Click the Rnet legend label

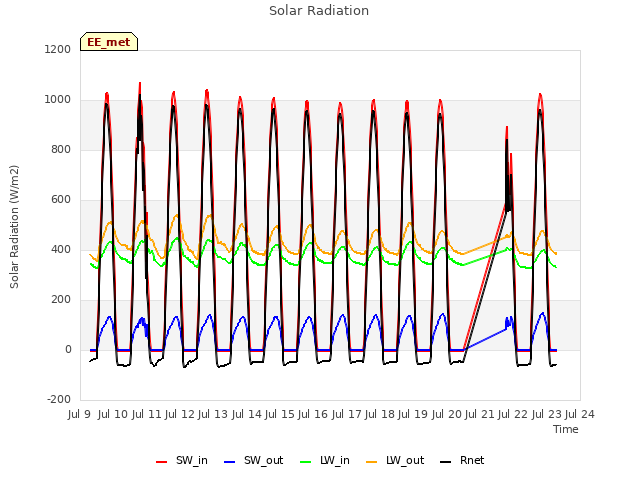[x=472, y=460]
